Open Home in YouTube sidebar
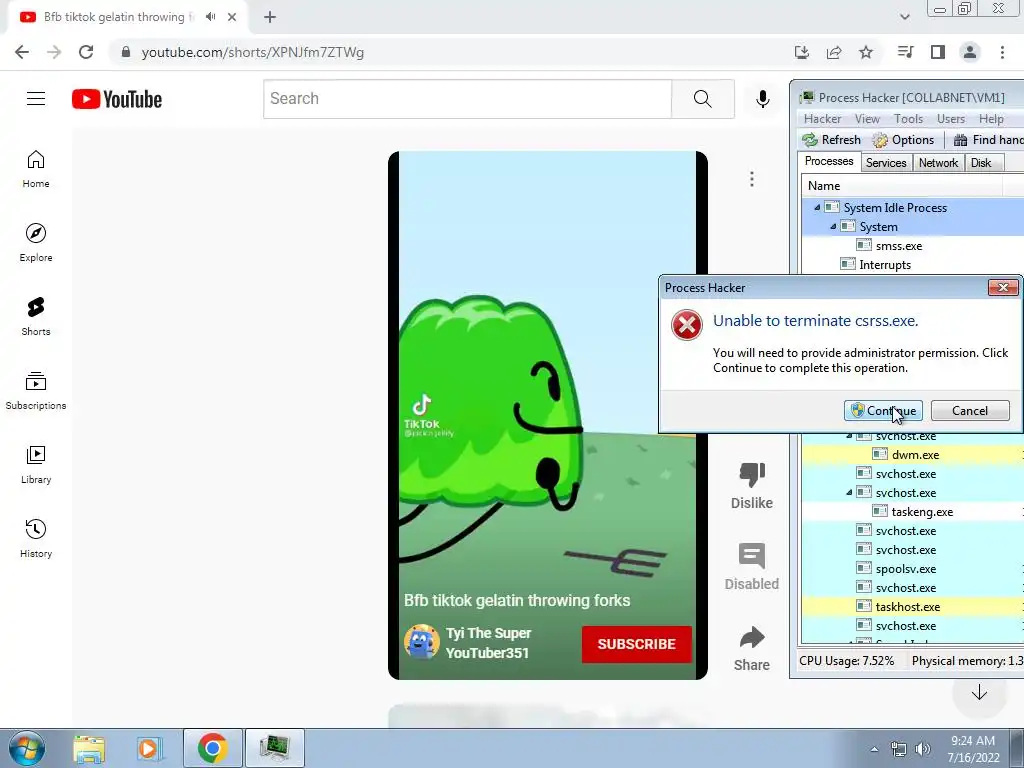The width and height of the screenshot is (1024, 768). (x=36, y=169)
